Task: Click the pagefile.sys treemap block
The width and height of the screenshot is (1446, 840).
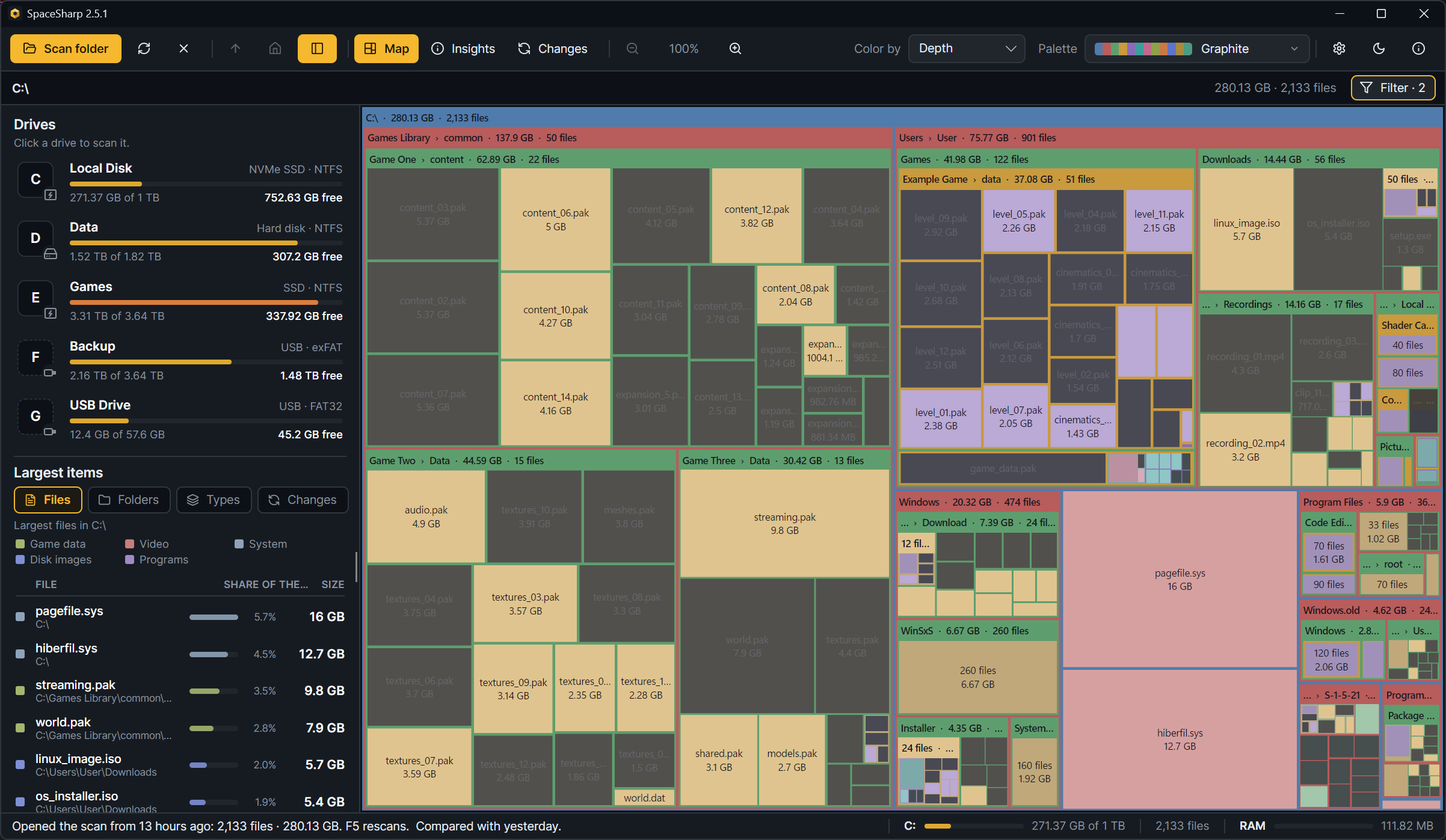Action: 1180,580
